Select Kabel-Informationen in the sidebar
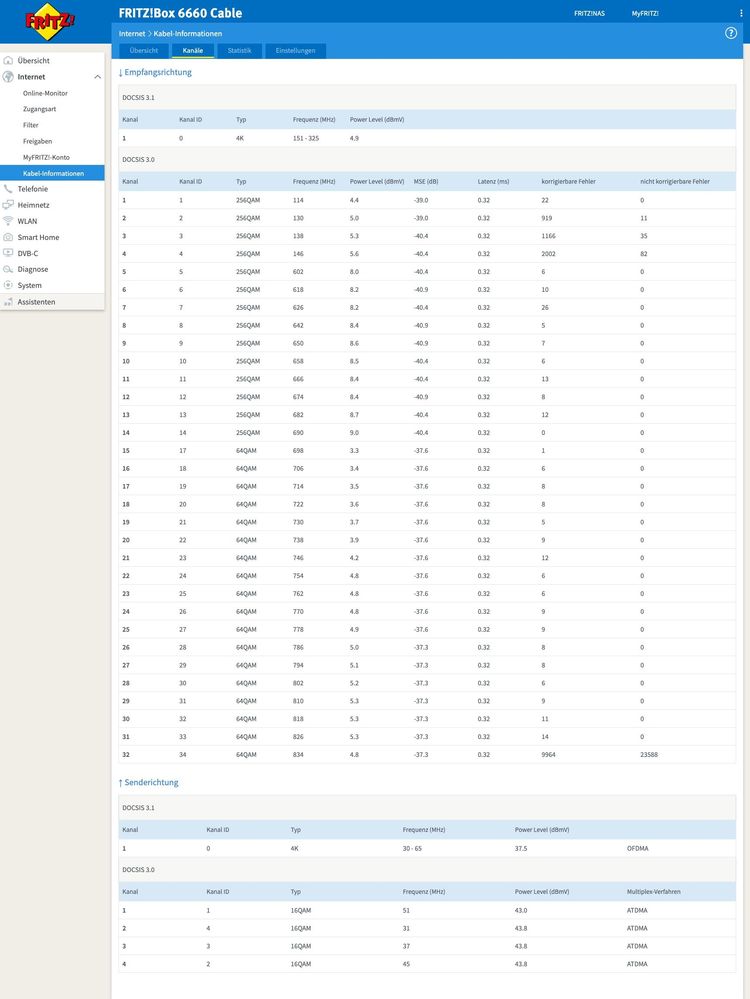750x999 pixels. [x=52, y=173]
